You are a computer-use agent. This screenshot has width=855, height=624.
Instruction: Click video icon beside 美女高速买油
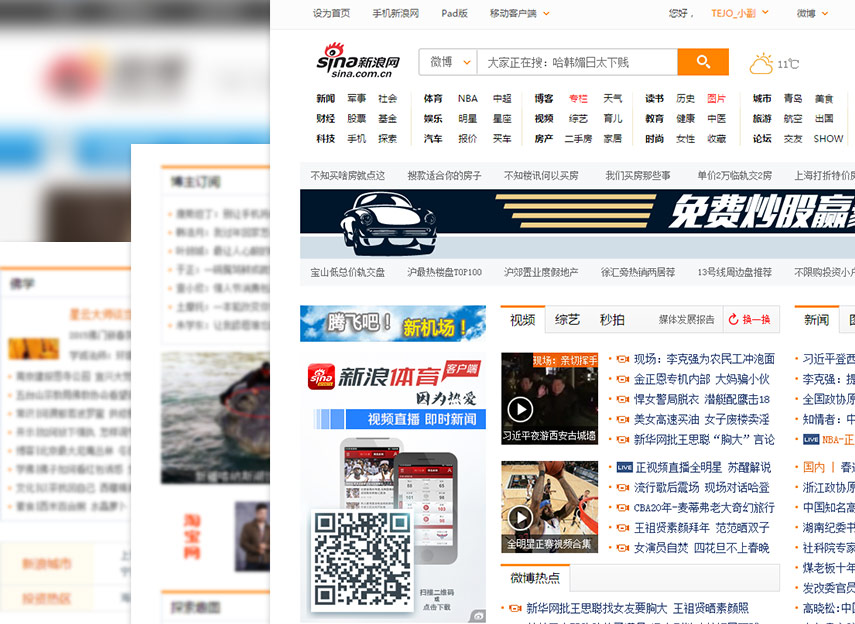(x=623, y=419)
